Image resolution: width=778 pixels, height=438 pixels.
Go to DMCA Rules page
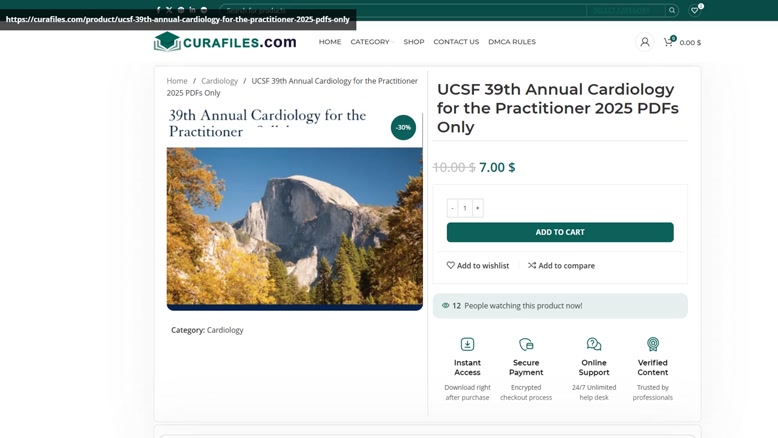pos(512,42)
